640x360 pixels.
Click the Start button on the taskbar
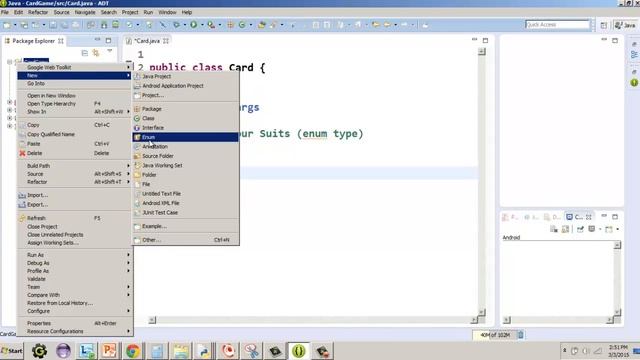tap(12, 351)
